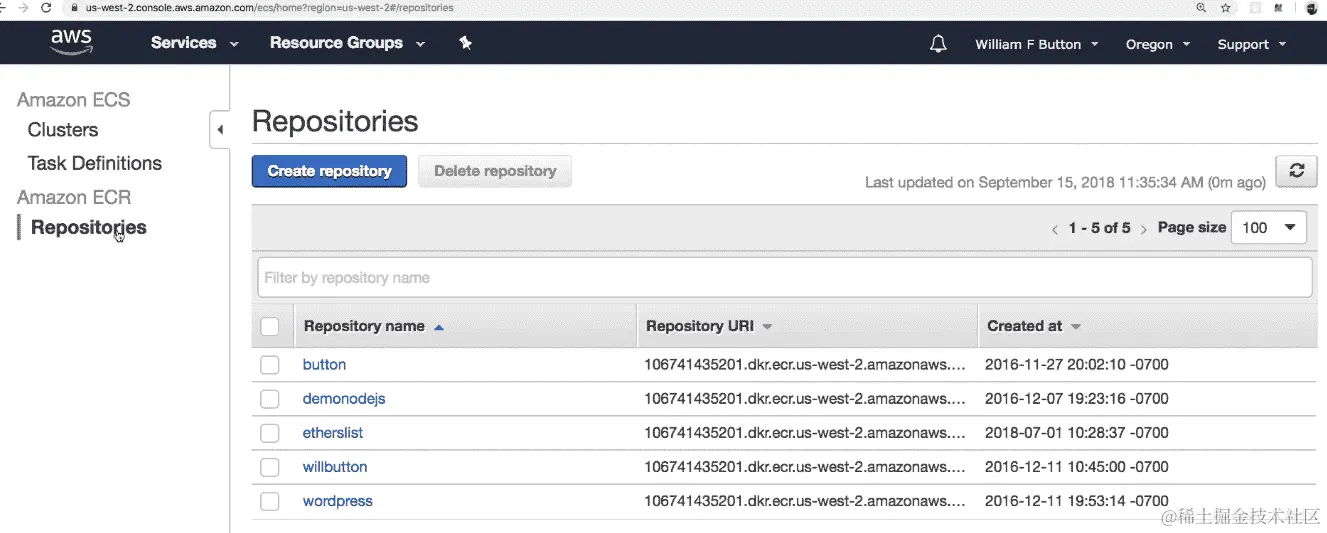The height and width of the screenshot is (533, 1327).
Task: Click the Create repository button
Action: (x=329, y=171)
